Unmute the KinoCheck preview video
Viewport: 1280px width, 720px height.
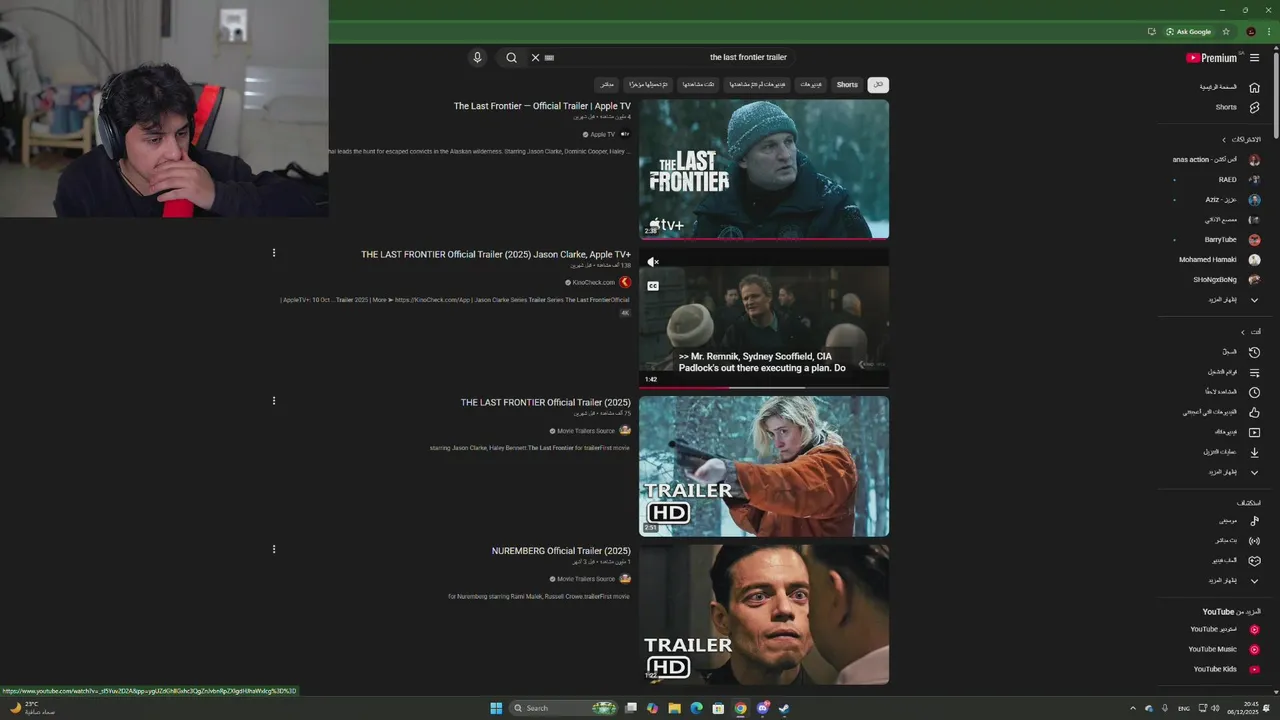coord(653,262)
